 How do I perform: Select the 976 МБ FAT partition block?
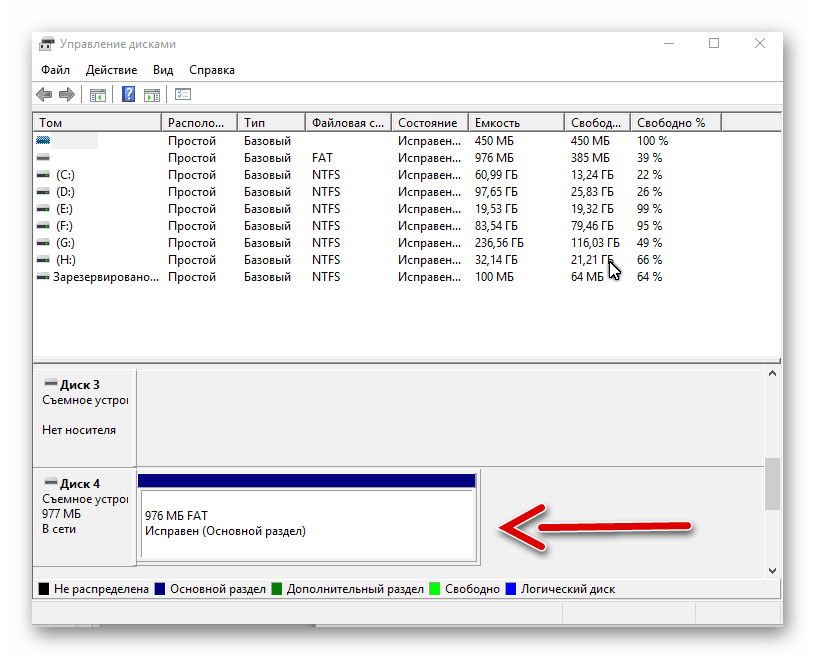tap(307, 524)
